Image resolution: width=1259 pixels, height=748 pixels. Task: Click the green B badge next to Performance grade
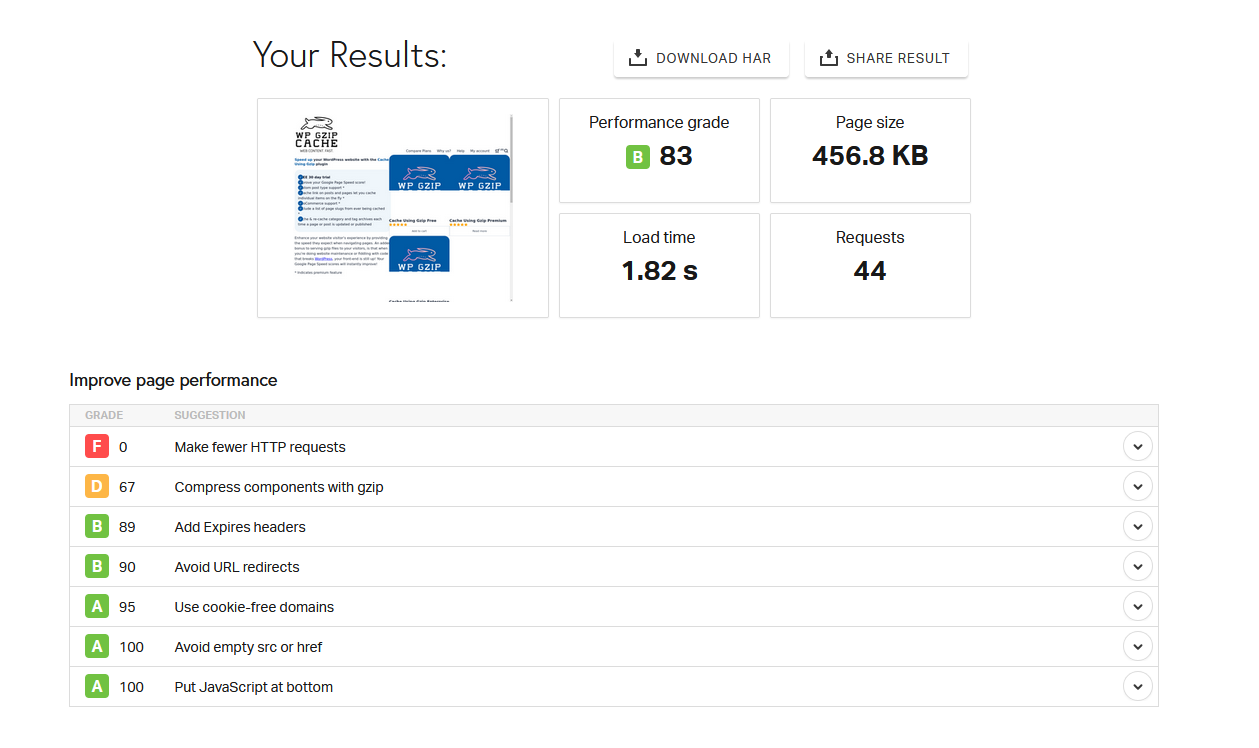[x=638, y=156]
